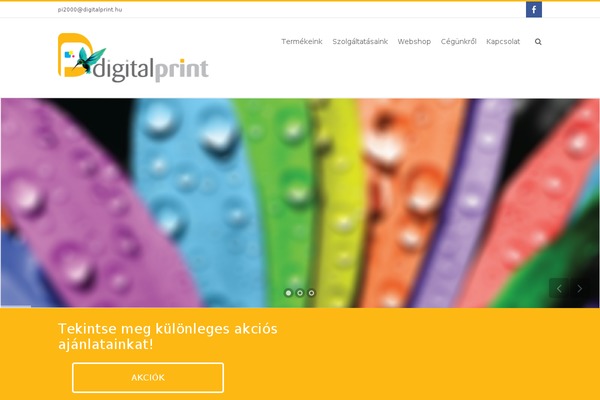Screen dimensions: 600x400
Task: Open the Facebook page icon
Action: (x=534, y=9)
